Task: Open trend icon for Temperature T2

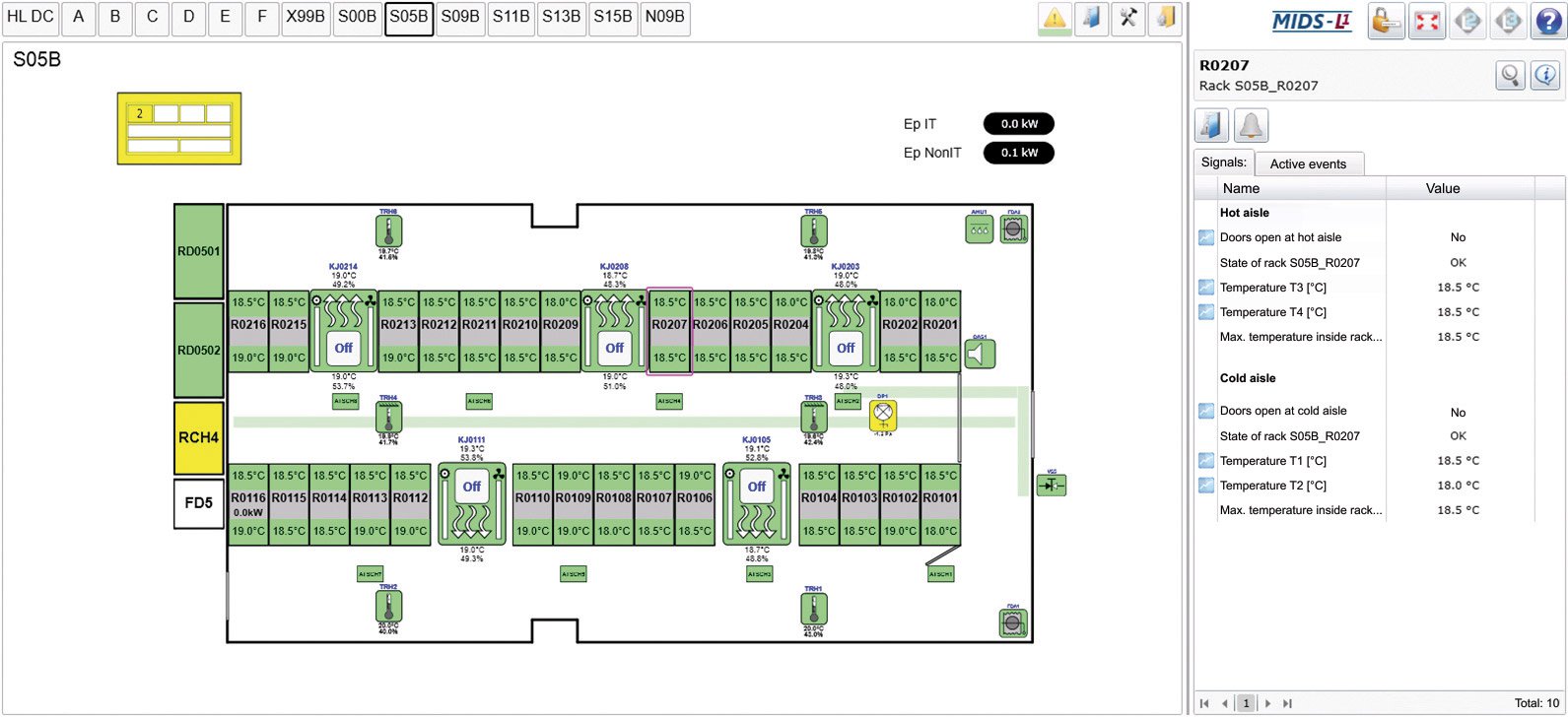Action: tap(1206, 486)
